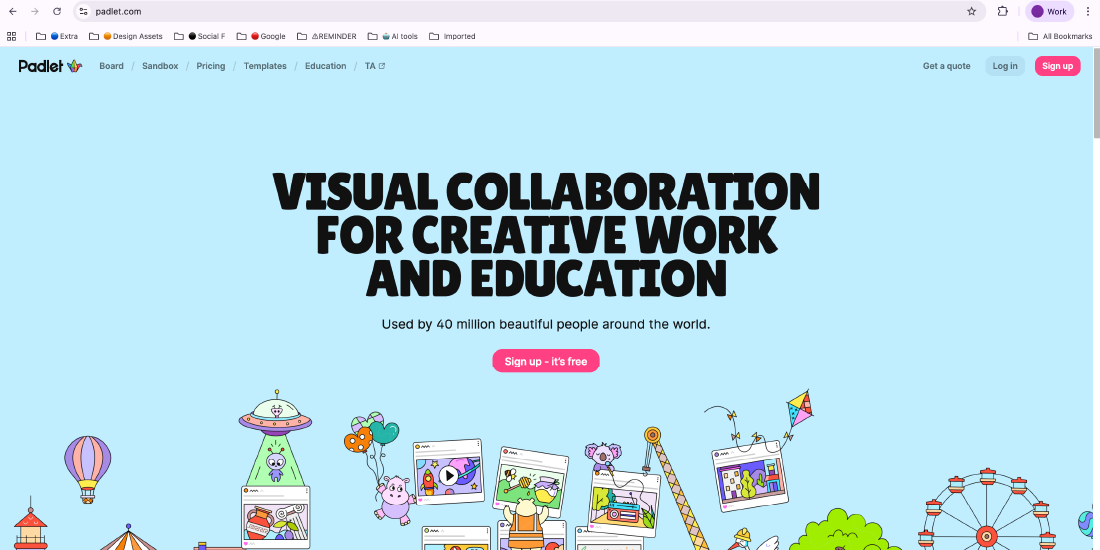The image size is (1100, 550).
Task: Expand the Design Assets bookmark folder
Action: (x=126, y=36)
